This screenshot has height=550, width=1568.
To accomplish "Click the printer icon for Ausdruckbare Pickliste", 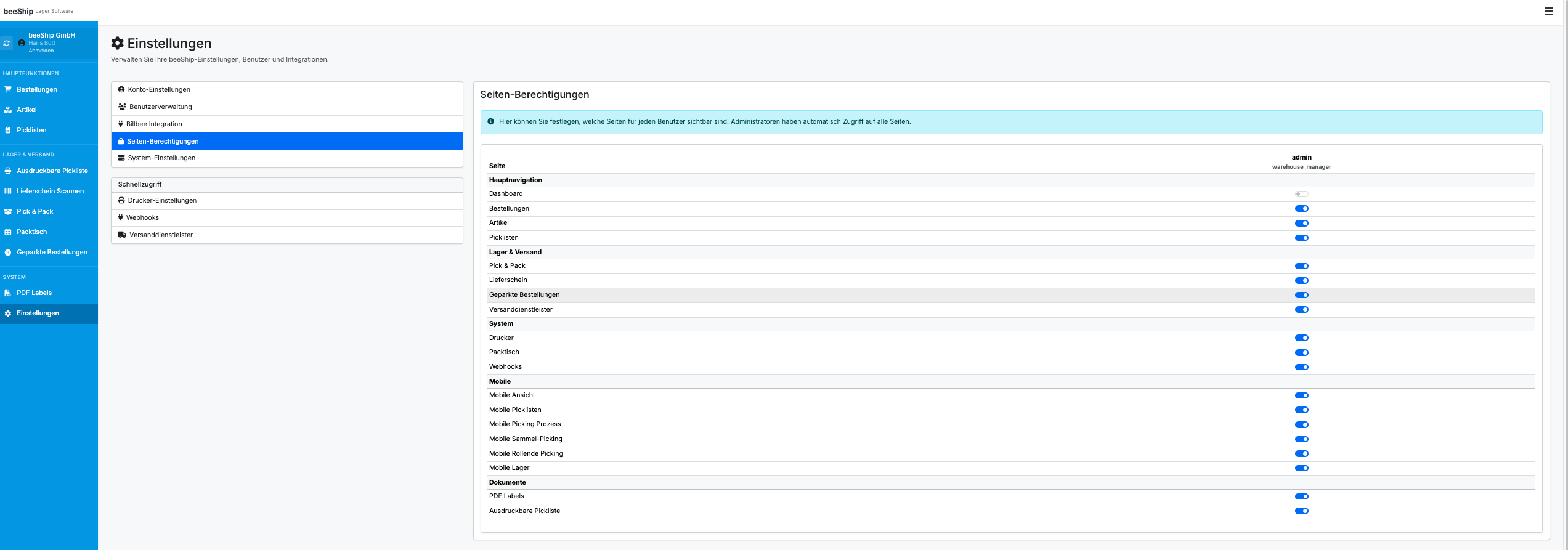I will (x=8, y=171).
